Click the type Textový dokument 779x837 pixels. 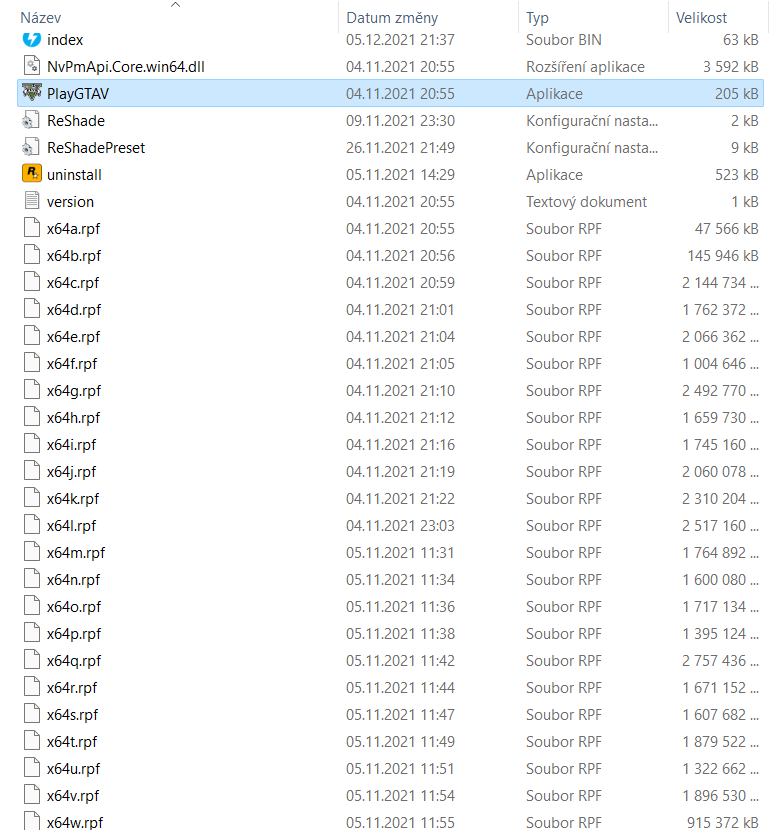586,202
